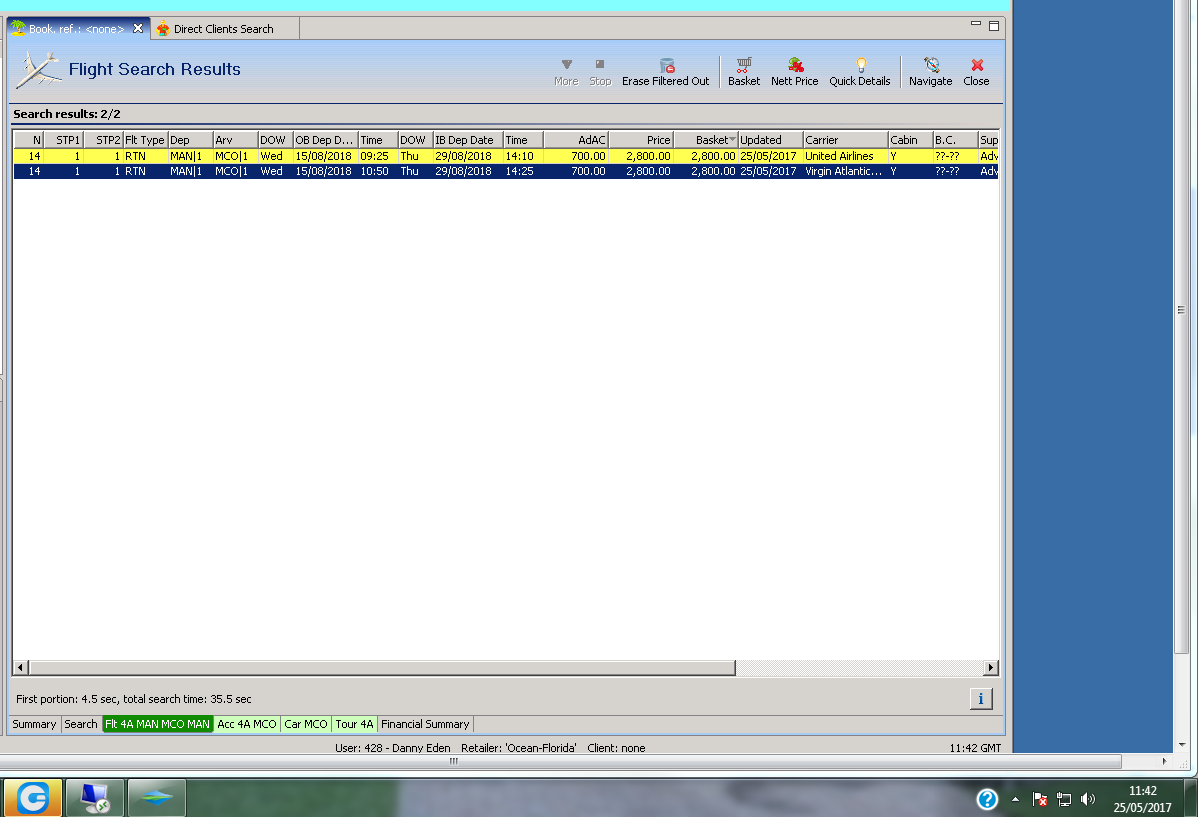Open the Search bottom tab
This screenshot has height=817, width=1198.
pos(81,724)
